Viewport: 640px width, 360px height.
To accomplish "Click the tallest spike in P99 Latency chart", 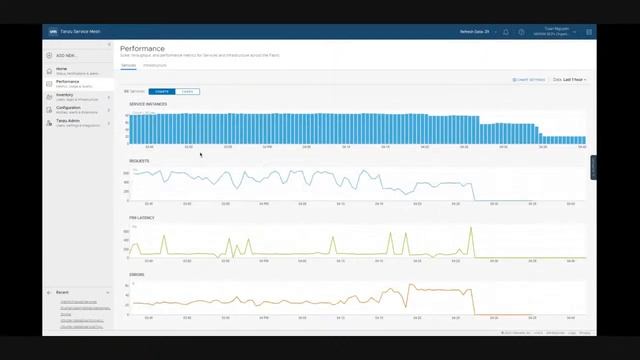I will (471, 228).
